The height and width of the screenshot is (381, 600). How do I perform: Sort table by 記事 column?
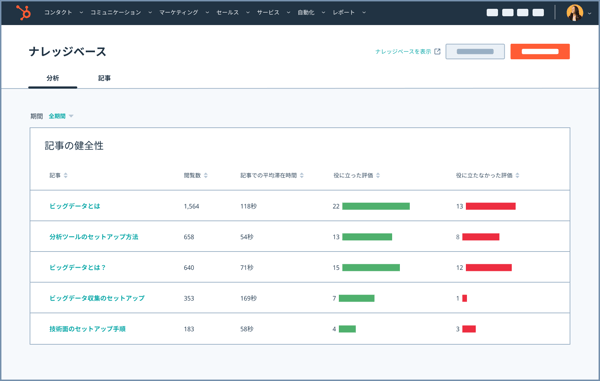point(58,175)
